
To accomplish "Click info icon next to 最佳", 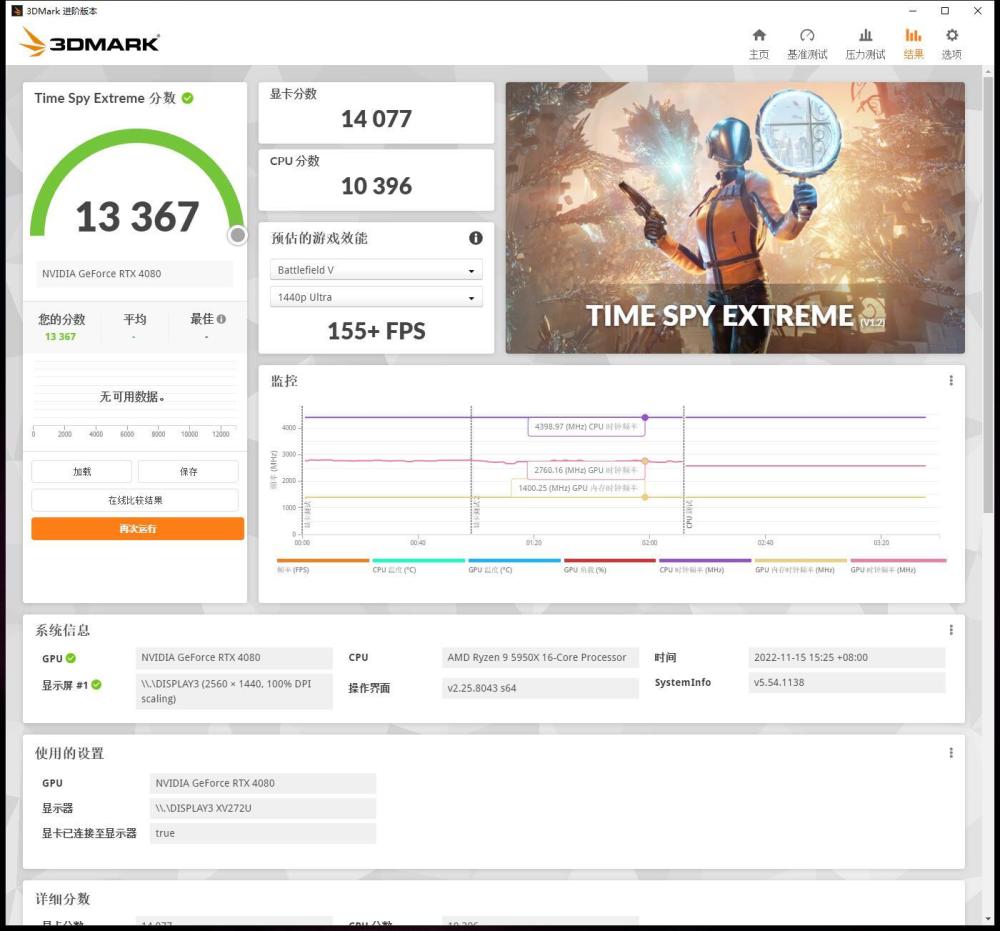I will coord(221,319).
